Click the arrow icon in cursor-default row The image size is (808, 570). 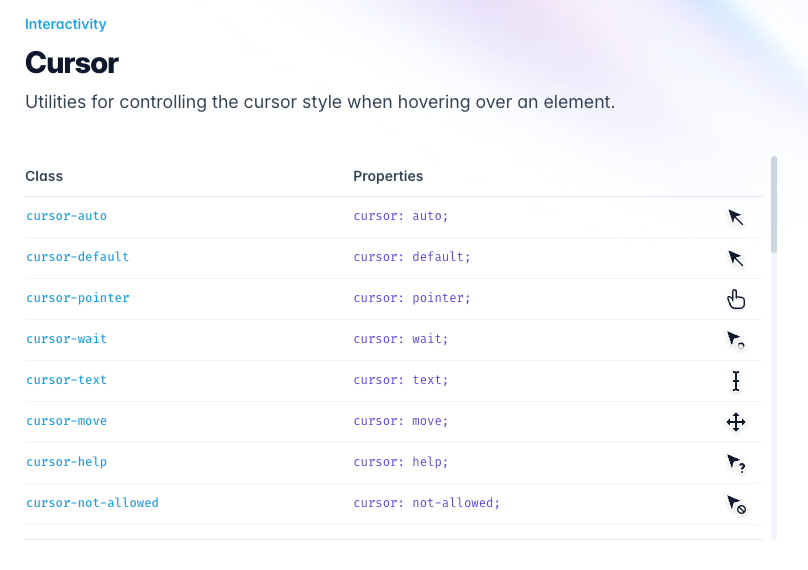[x=736, y=258]
